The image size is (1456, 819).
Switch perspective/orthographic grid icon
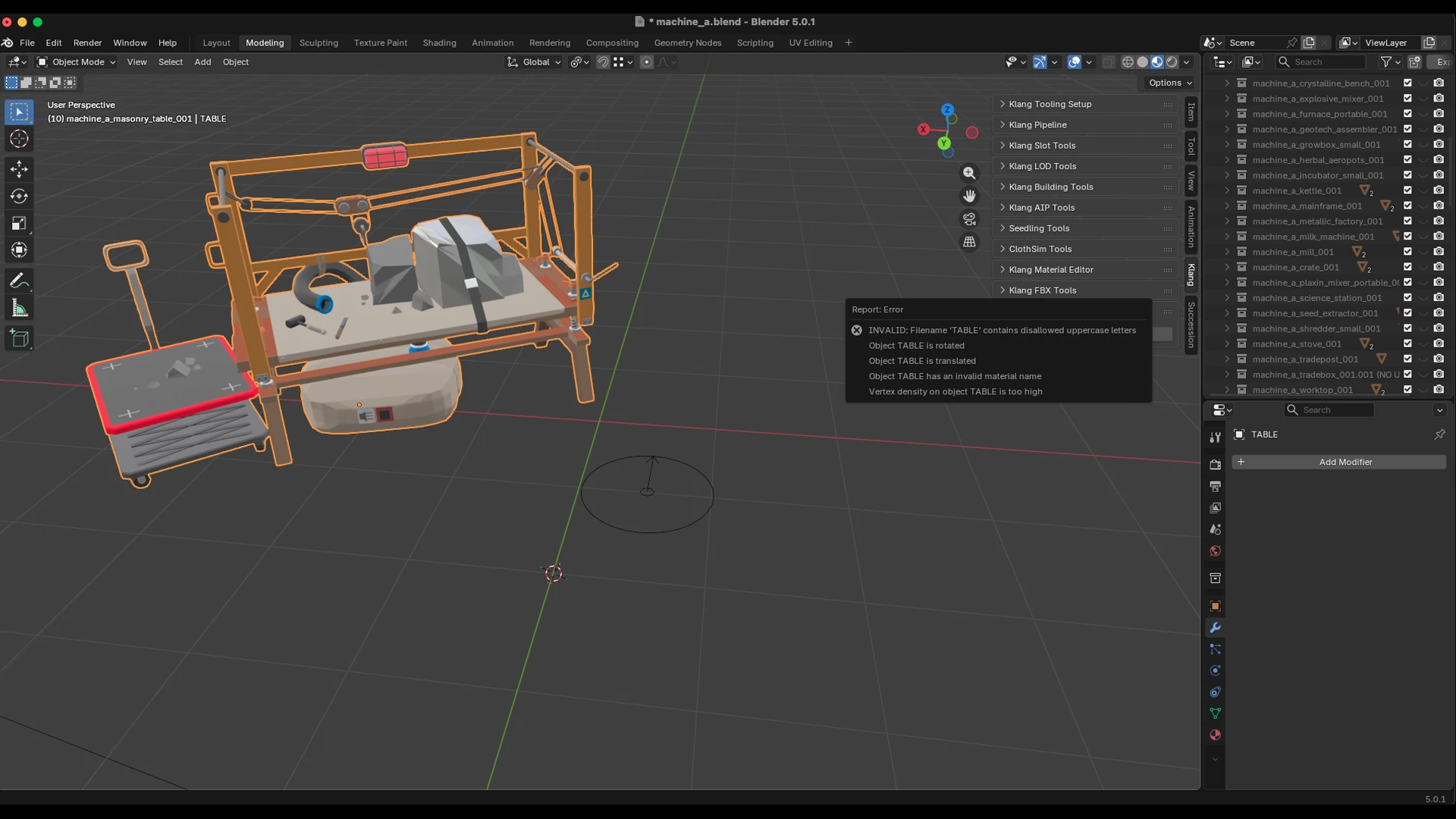click(x=969, y=242)
